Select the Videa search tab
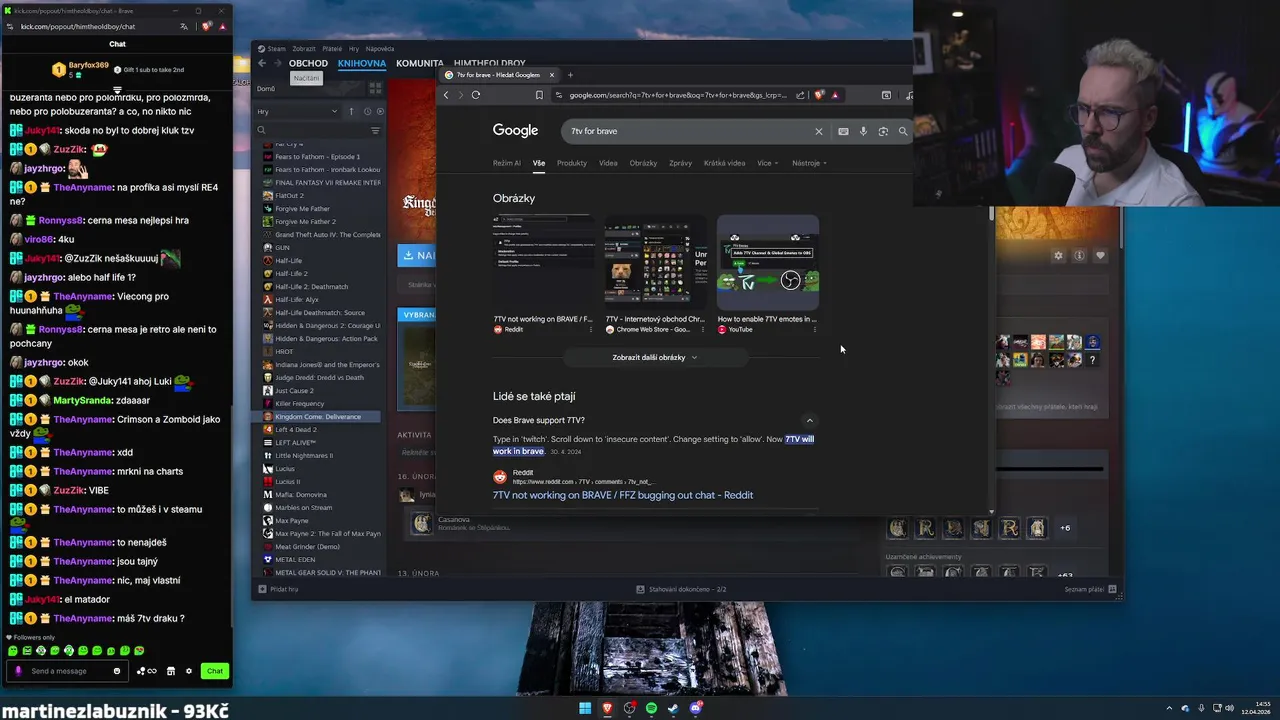 (608, 163)
